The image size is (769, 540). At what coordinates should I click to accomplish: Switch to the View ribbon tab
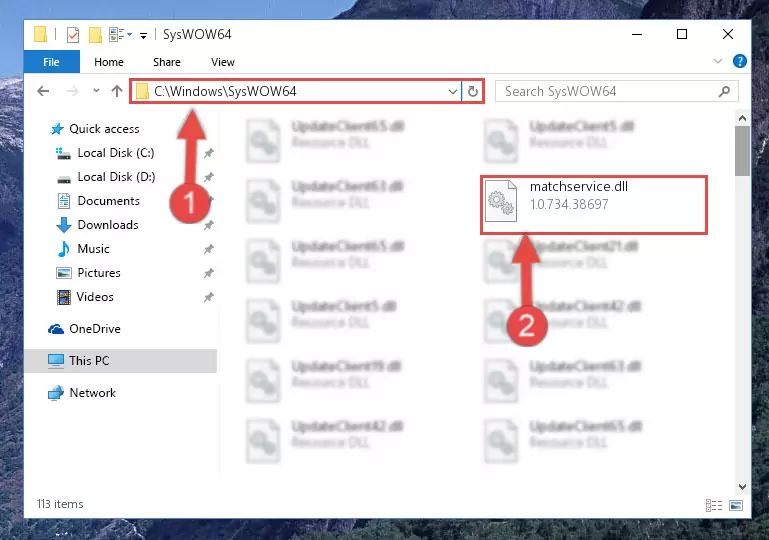[223, 62]
